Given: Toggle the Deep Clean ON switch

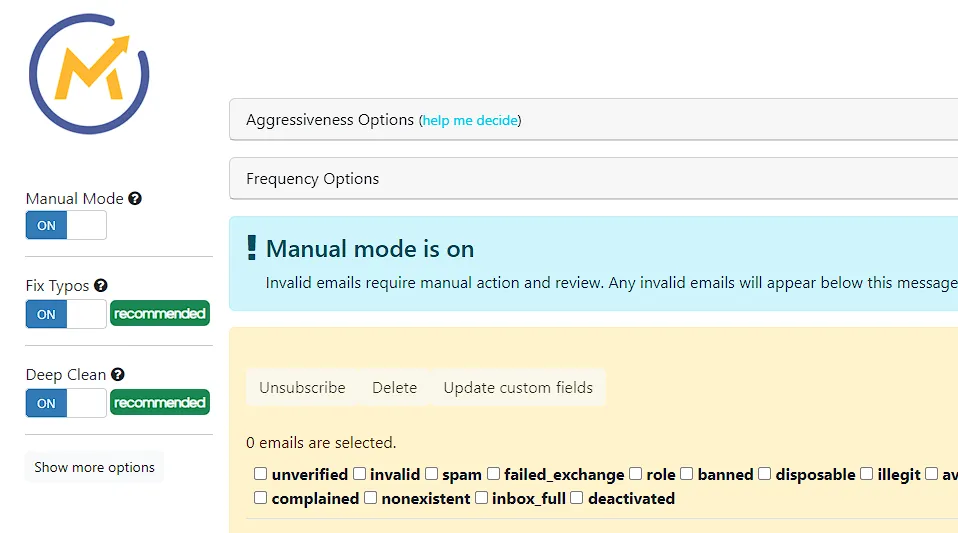Looking at the screenshot, I should (x=66, y=403).
